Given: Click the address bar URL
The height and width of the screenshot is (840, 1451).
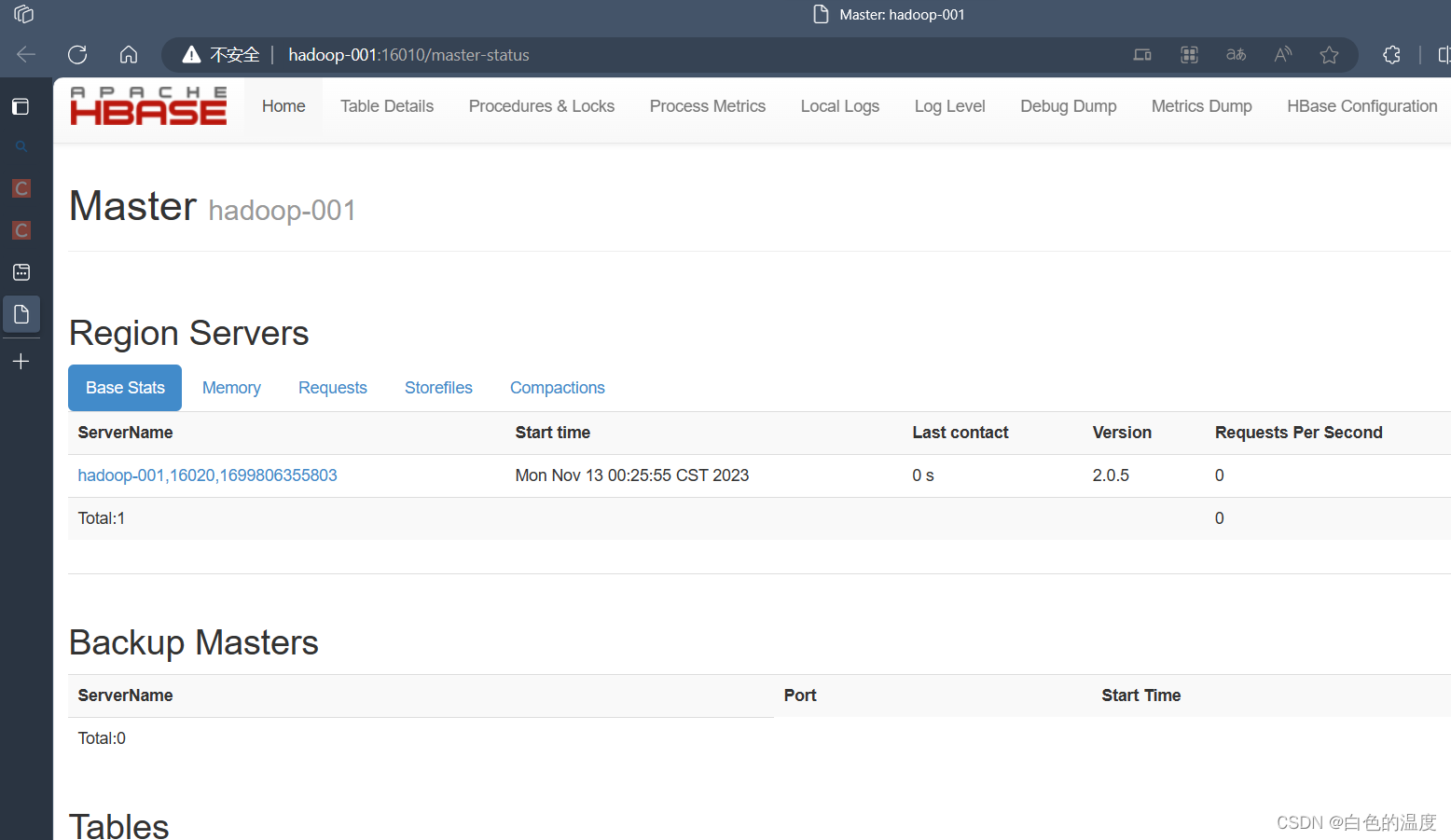Looking at the screenshot, I should click(x=409, y=54).
